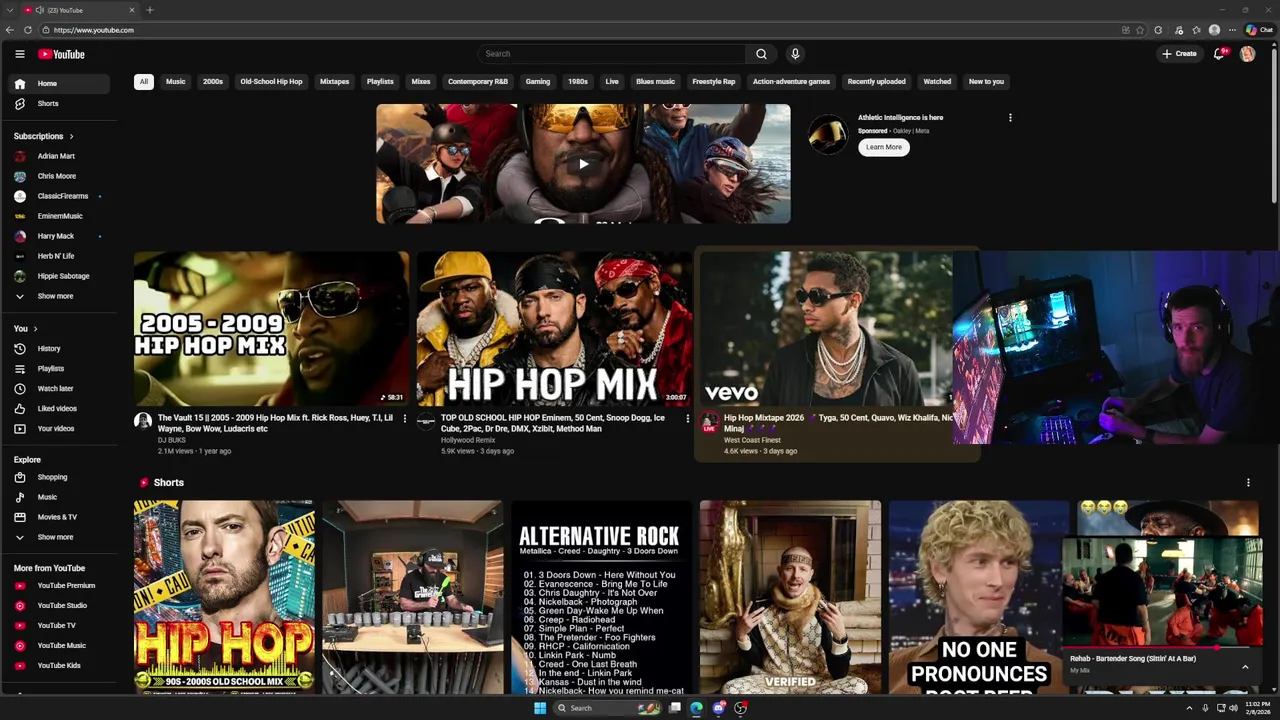Open Shopping under Explore
Image resolution: width=1280 pixels, height=720 pixels.
(59, 477)
